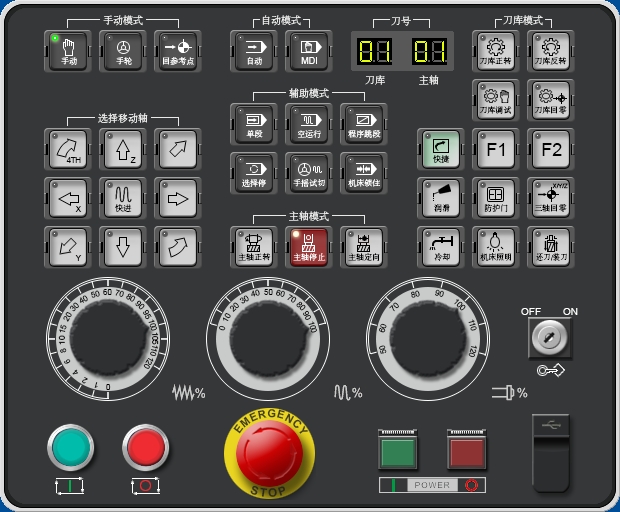The width and height of the screenshot is (620, 512).
Task: Switch to handwheel mode (手轮)
Action: click(124, 51)
